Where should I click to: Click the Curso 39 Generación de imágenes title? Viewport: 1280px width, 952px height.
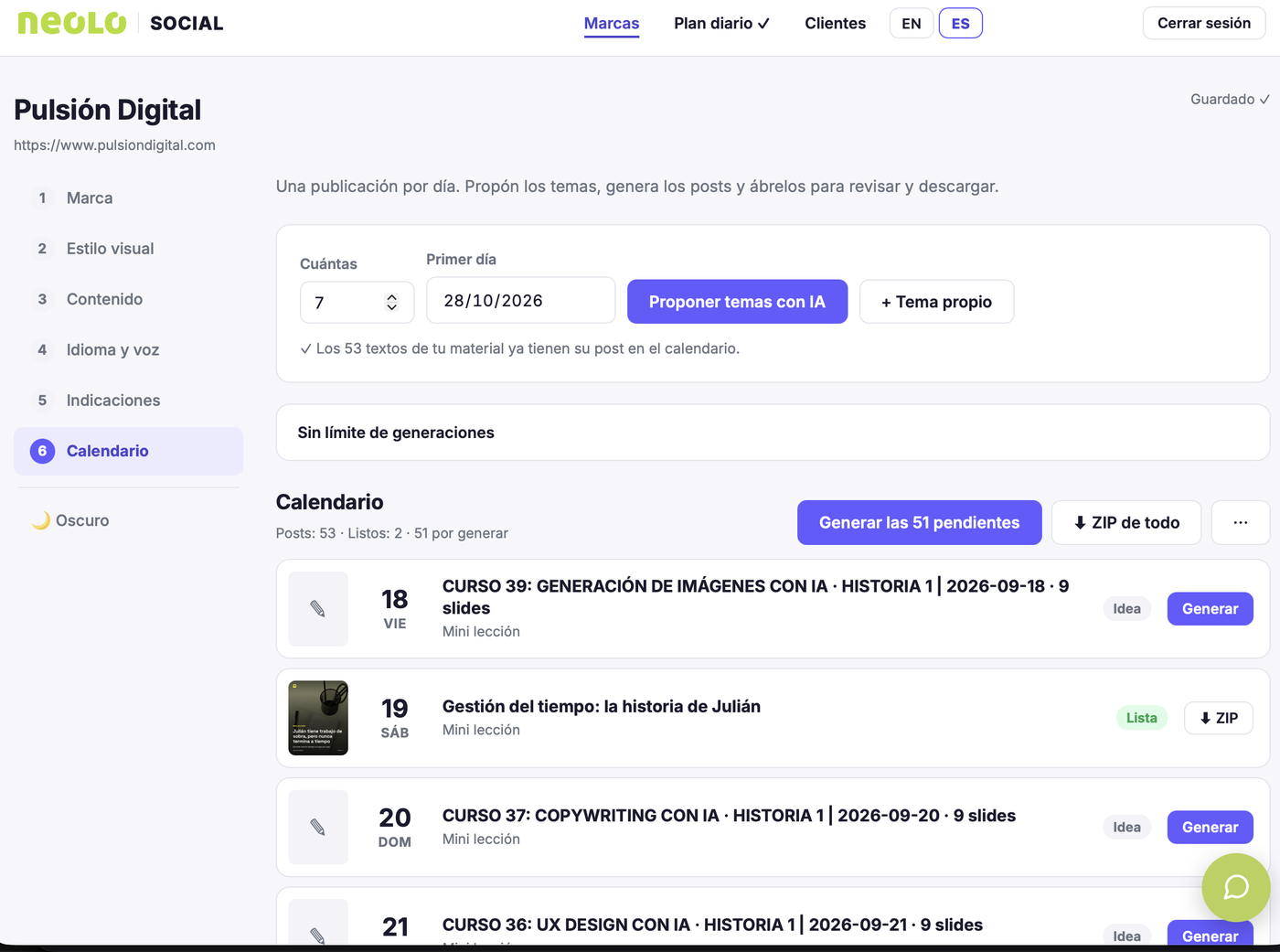point(755,597)
